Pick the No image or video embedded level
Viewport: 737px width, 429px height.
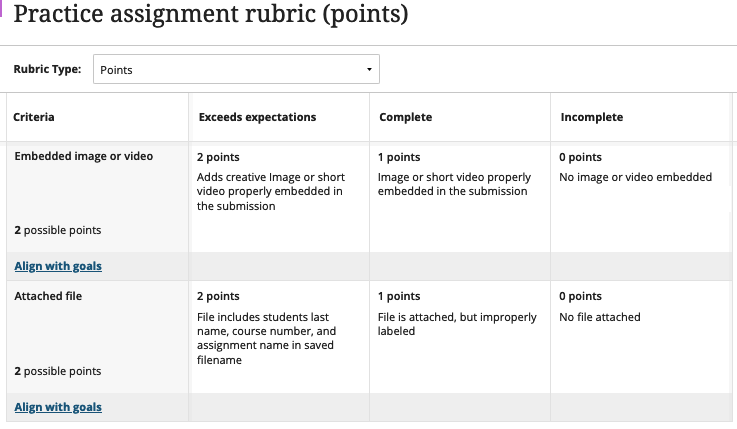(x=635, y=177)
